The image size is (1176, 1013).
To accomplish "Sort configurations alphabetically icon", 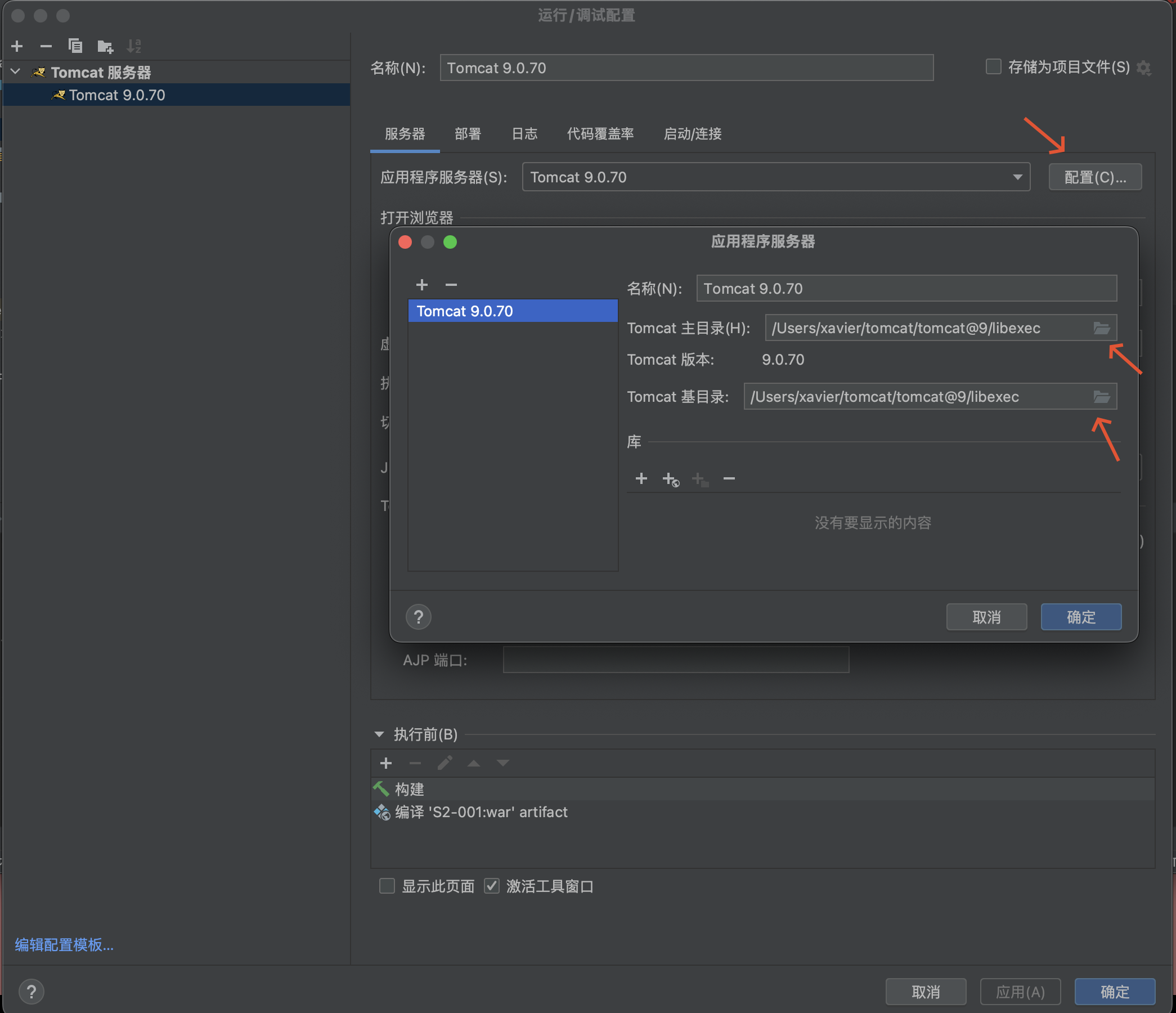I will point(134,46).
